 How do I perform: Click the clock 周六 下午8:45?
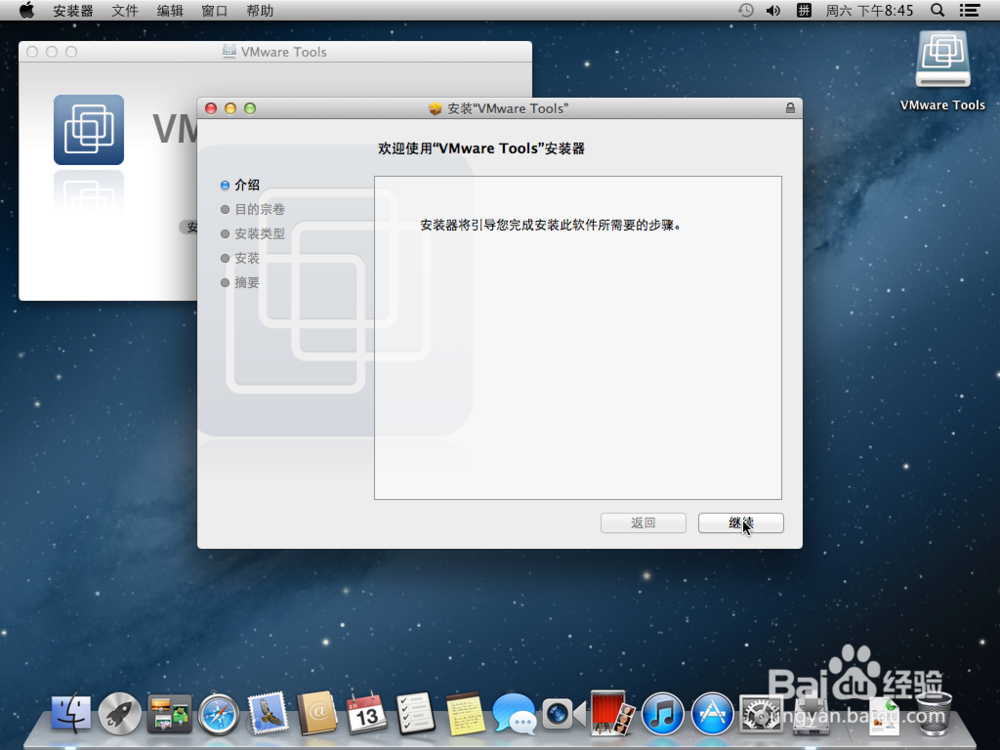869,11
